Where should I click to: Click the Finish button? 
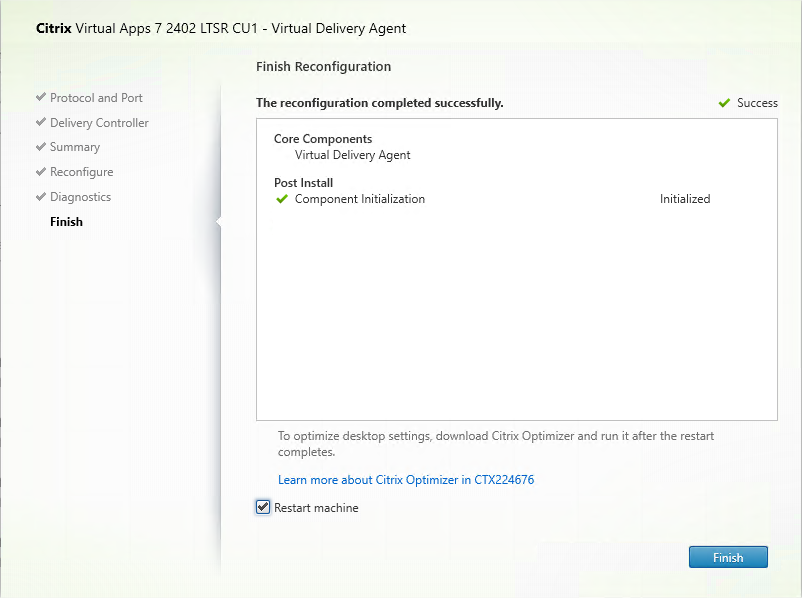(728, 557)
